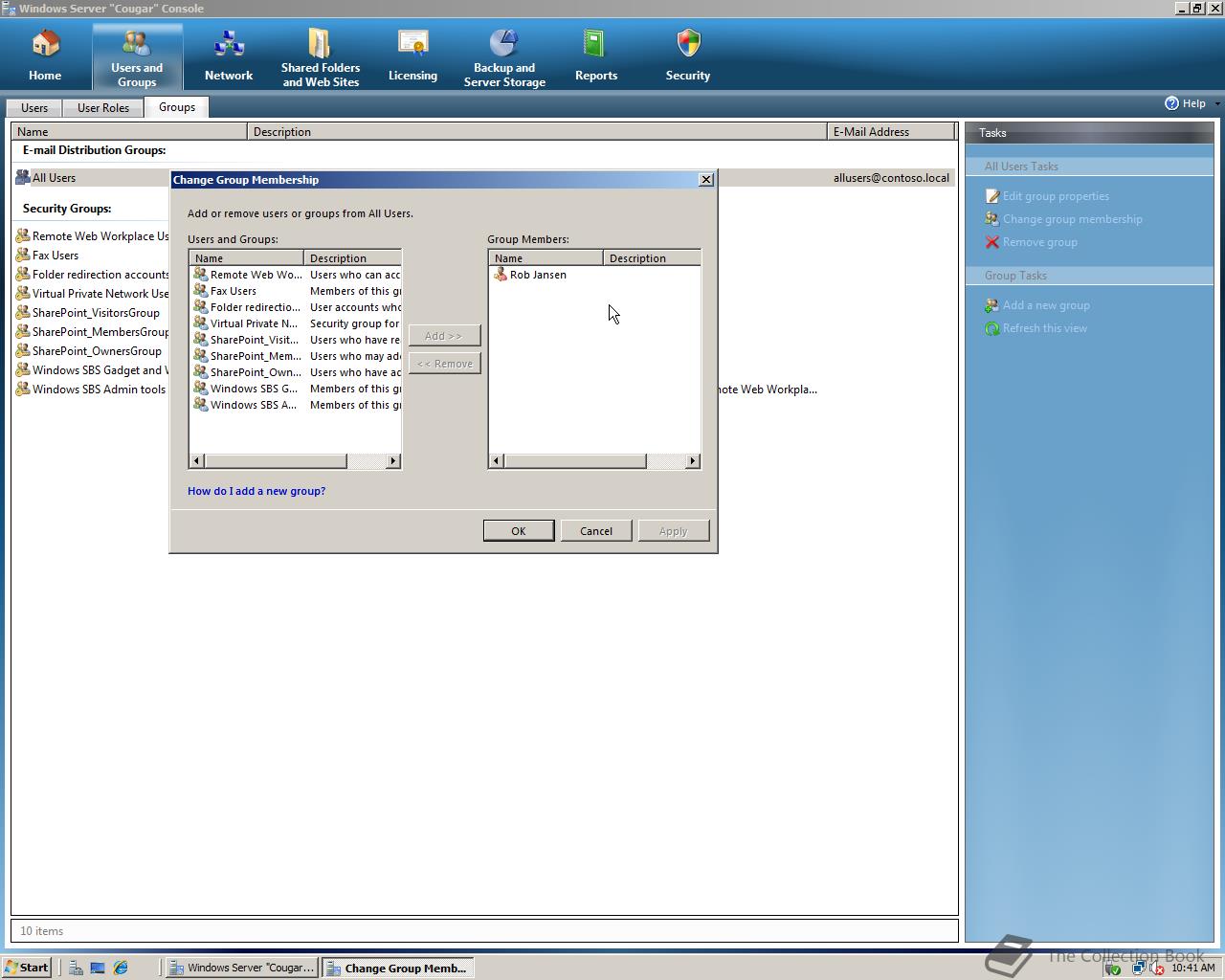Select Virtual Private N... row in dialog
The image size is (1225, 980).
(x=296, y=323)
